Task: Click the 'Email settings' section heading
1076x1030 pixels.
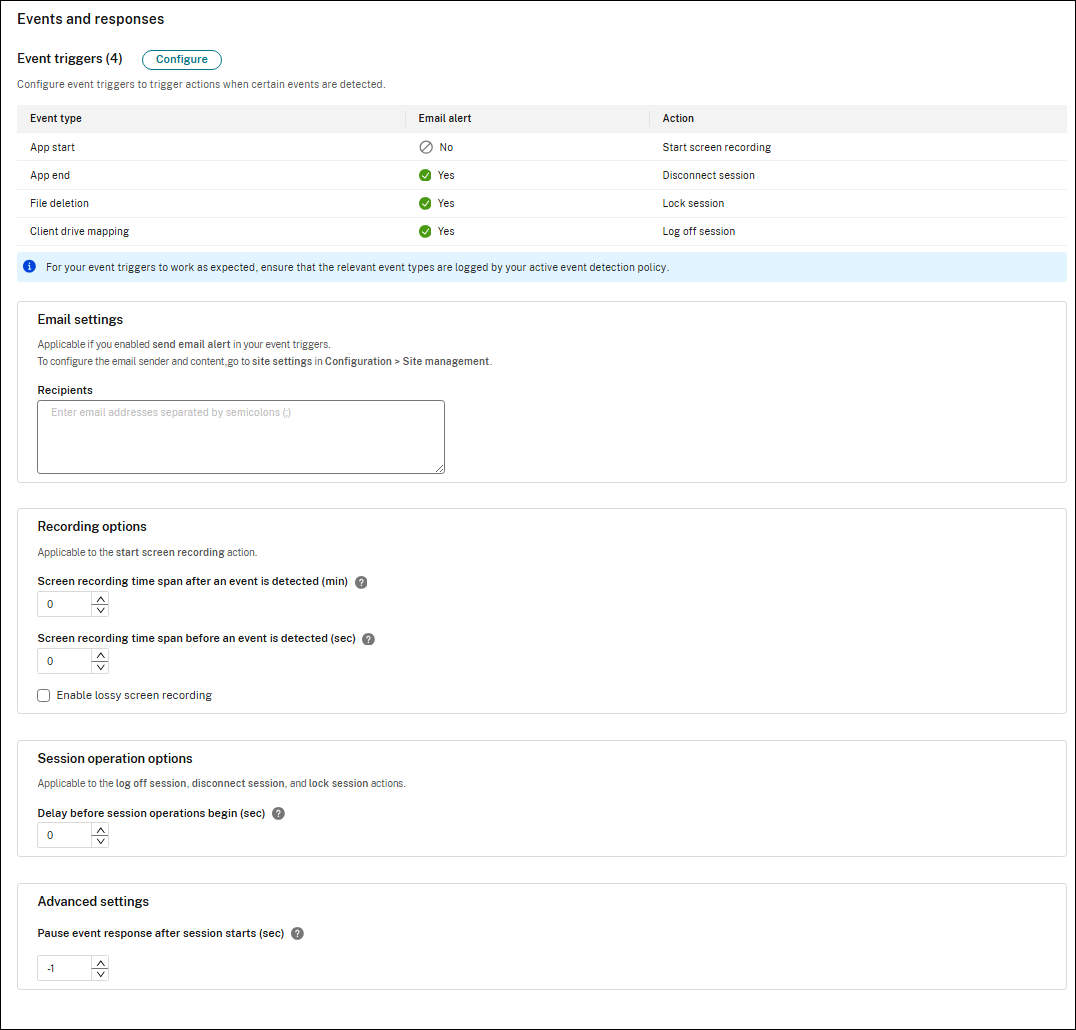Action: (80, 320)
